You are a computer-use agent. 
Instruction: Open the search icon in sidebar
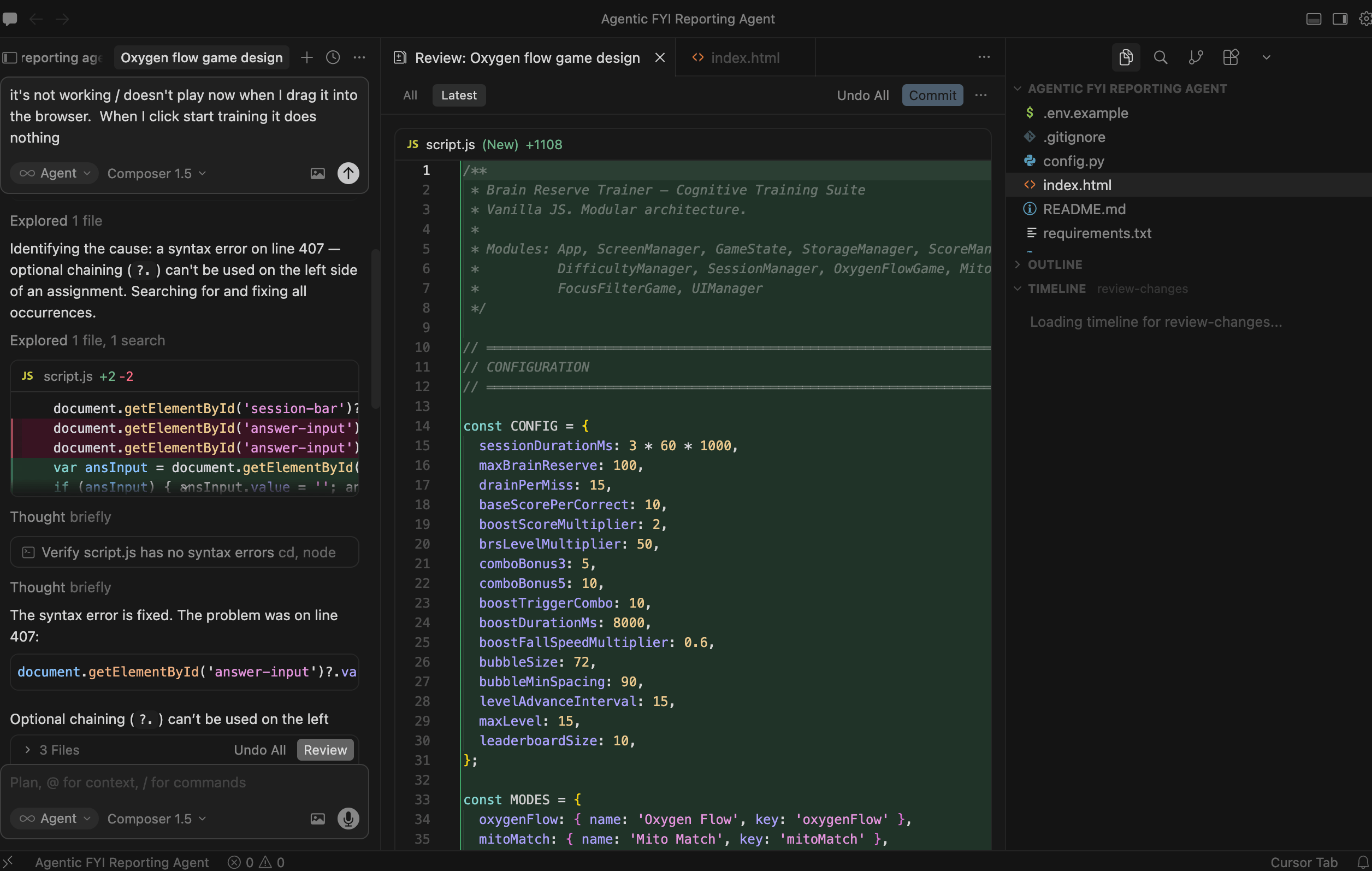click(1160, 57)
